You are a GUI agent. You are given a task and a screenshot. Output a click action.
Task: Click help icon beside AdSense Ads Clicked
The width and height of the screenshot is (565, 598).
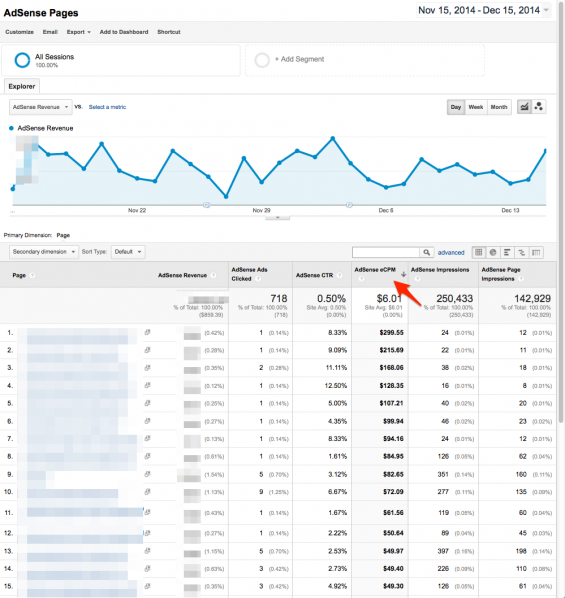pyautogui.click(x=258, y=279)
